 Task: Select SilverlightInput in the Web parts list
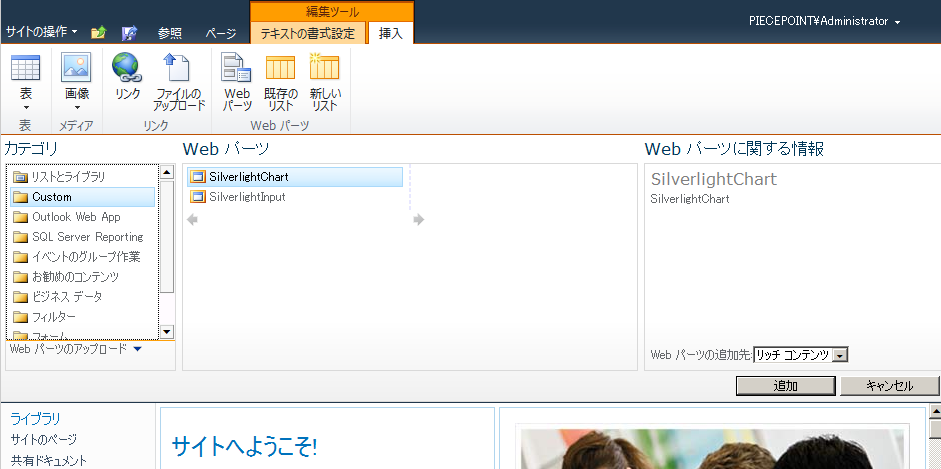coord(295,197)
